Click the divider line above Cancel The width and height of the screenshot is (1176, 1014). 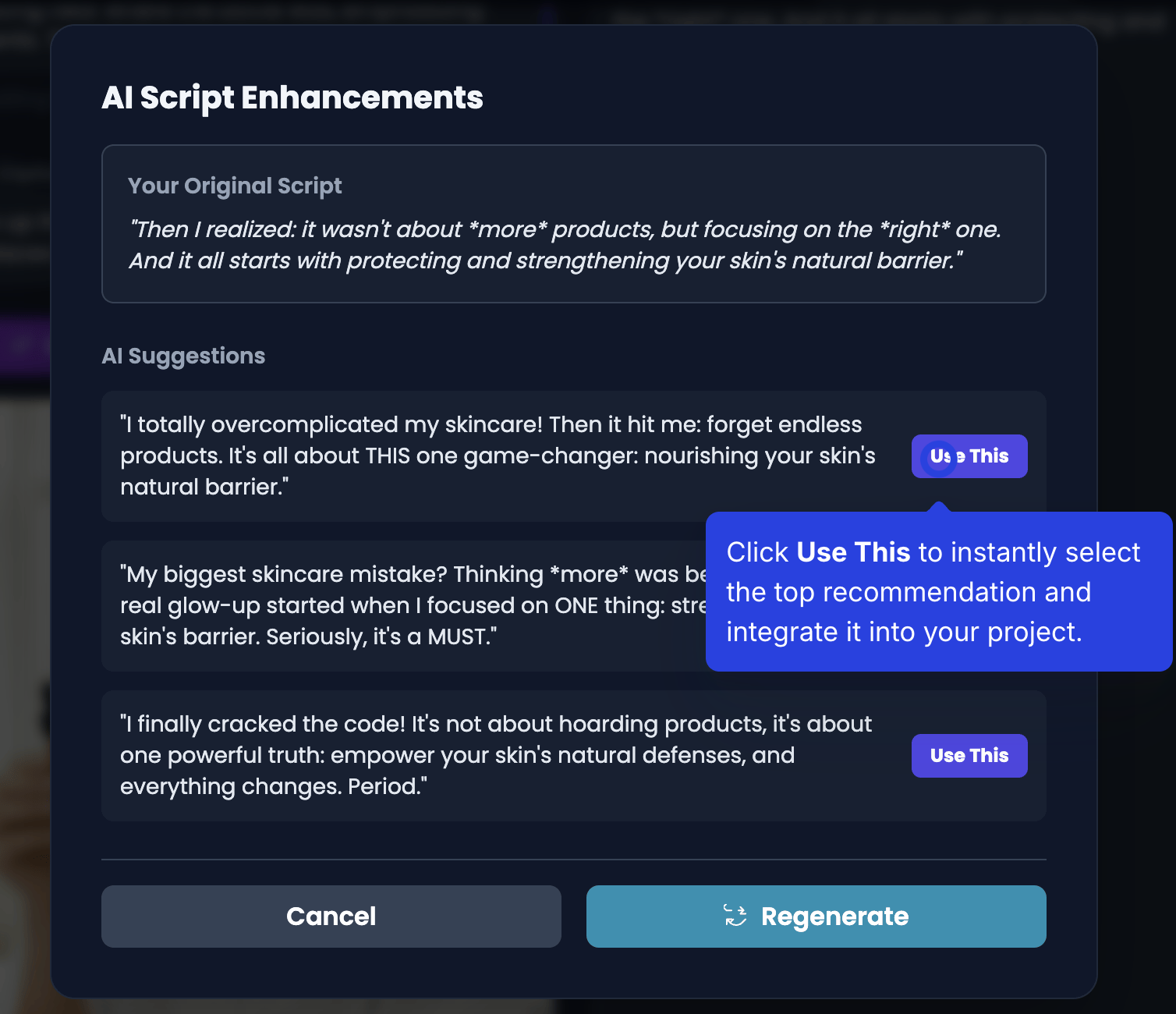pos(573,860)
